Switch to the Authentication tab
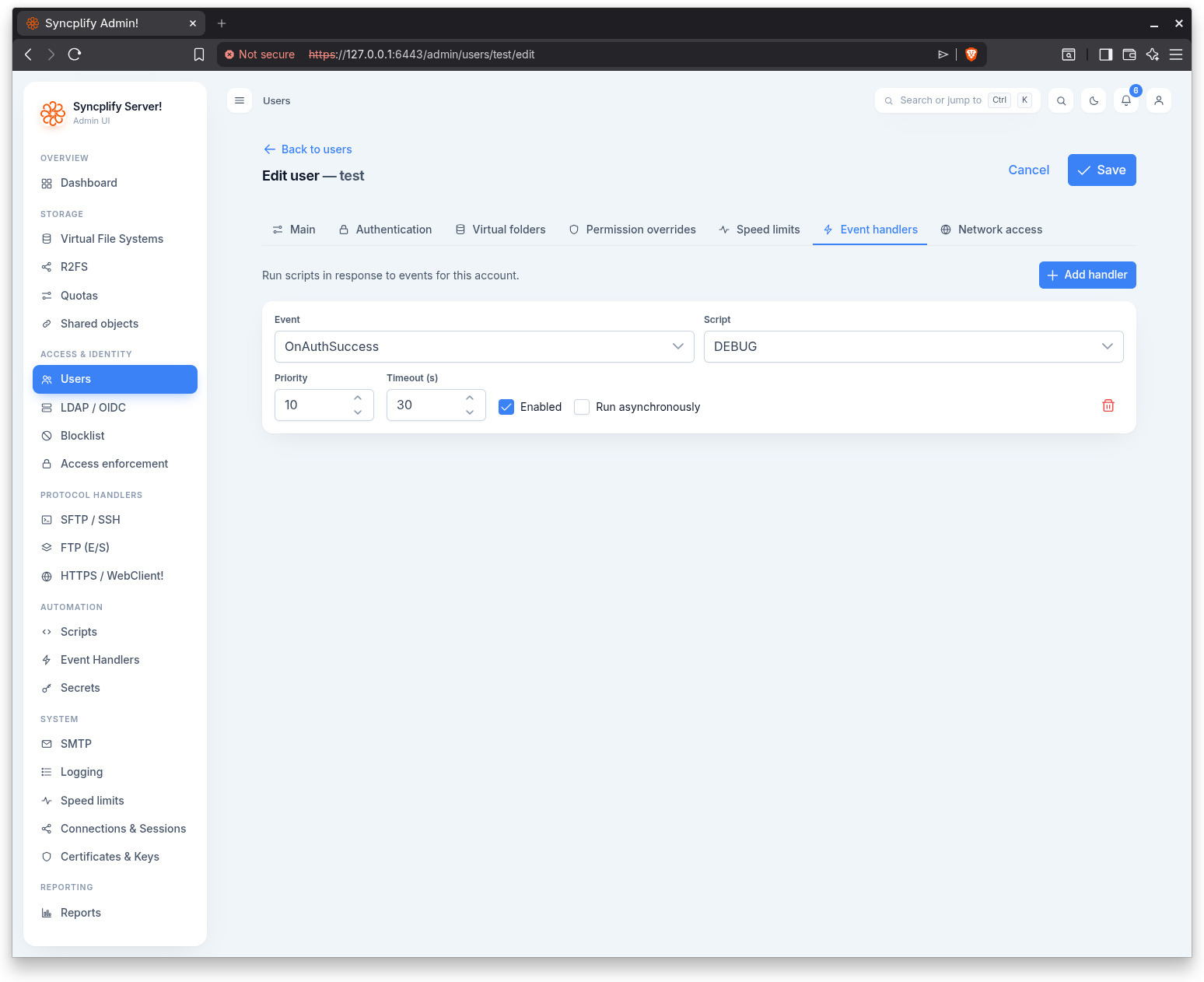This screenshot has height=982, width=1204. click(x=385, y=230)
